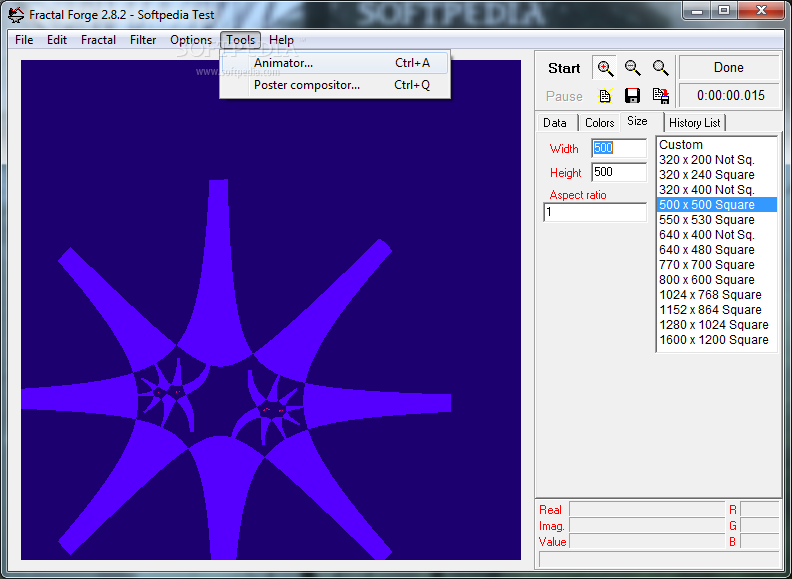Maximize the Fractal Forge window

click(x=724, y=10)
